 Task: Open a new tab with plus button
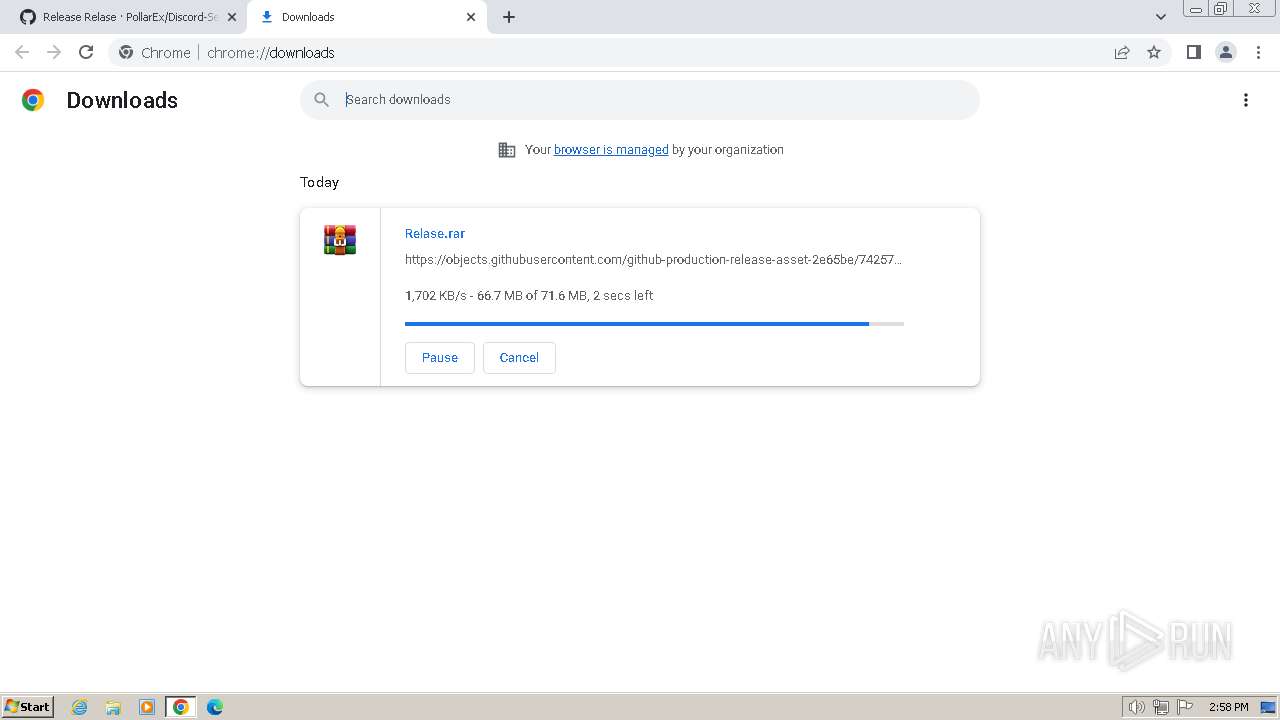pyautogui.click(x=509, y=17)
